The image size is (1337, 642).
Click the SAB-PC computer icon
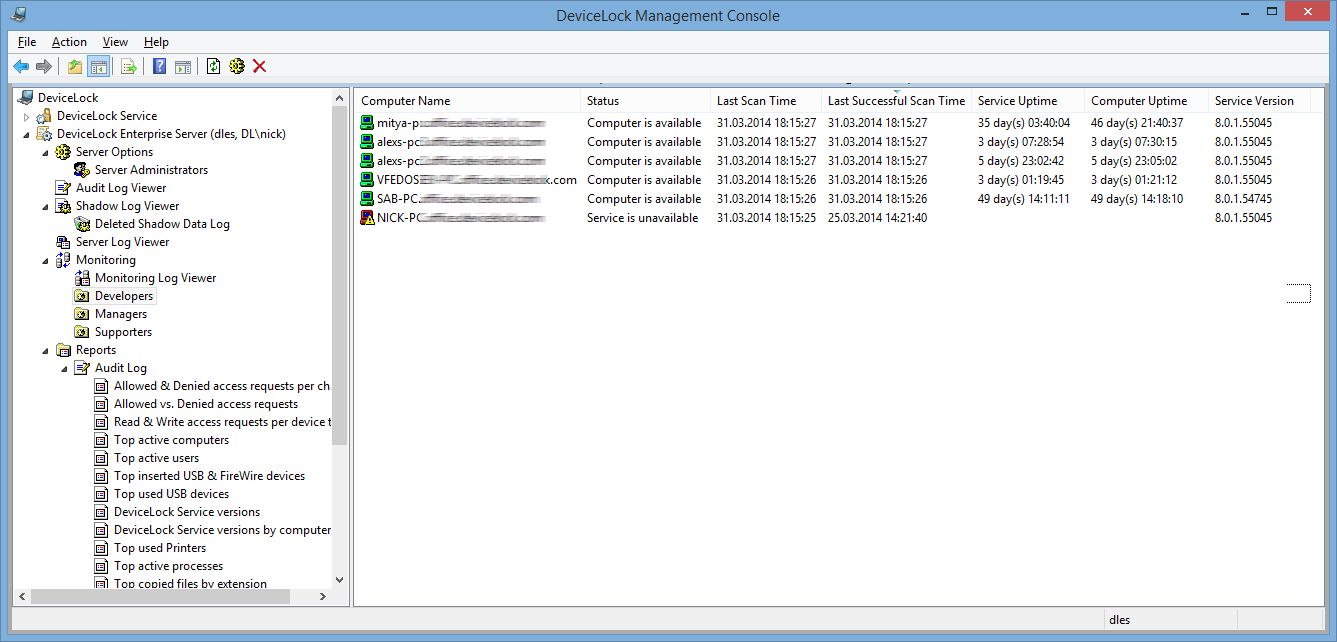coord(367,199)
